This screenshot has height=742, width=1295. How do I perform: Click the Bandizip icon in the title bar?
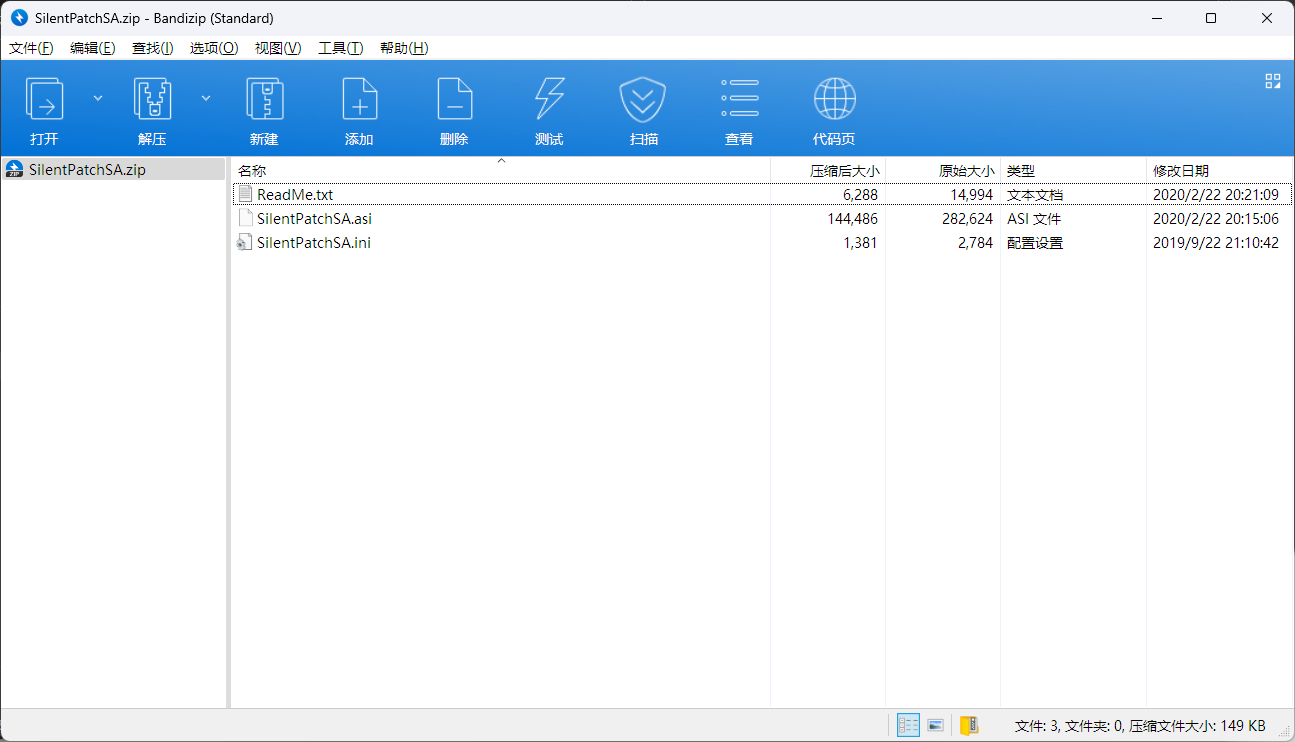(18, 18)
